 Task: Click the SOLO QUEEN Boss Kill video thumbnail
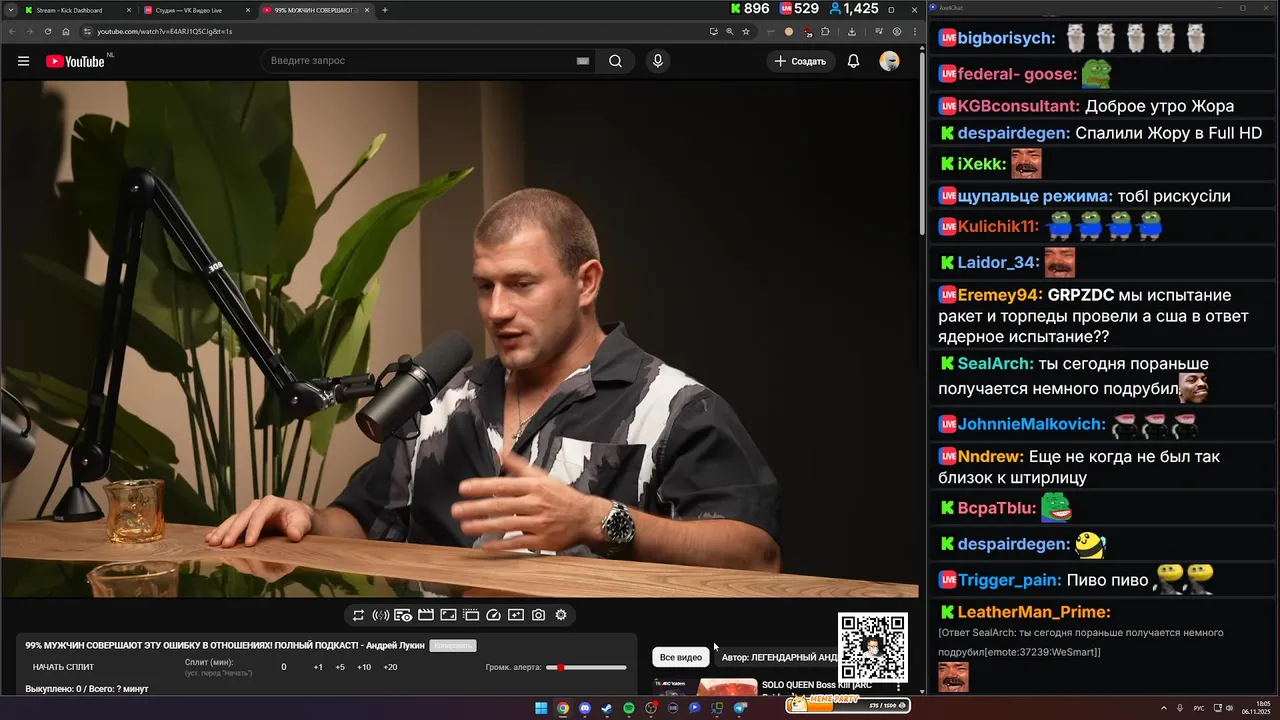tap(705, 687)
